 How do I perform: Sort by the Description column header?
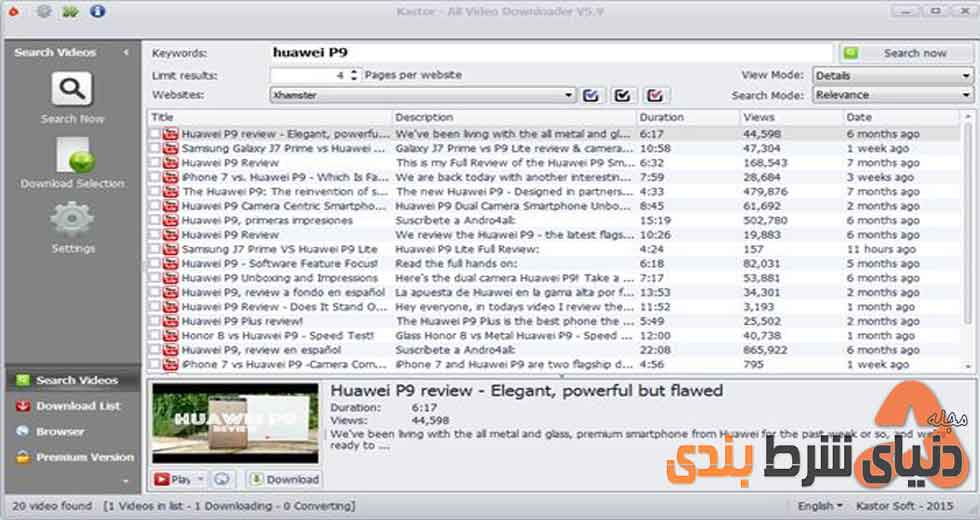(x=514, y=117)
